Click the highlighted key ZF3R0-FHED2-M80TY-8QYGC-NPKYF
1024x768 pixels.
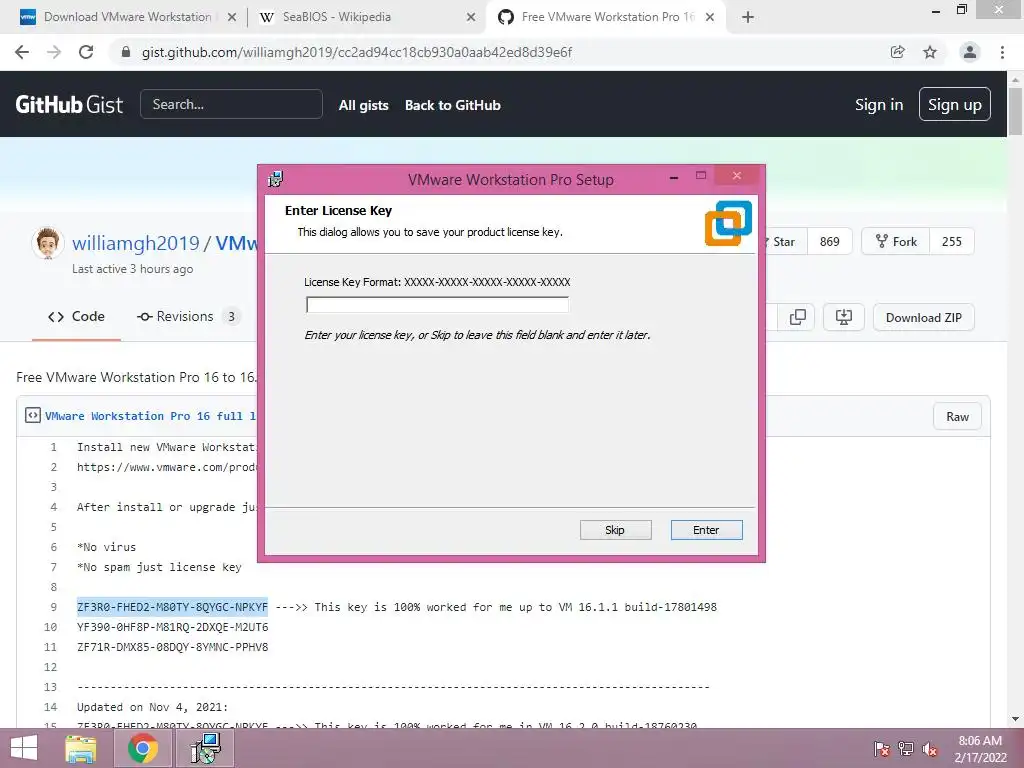point(172,607)
